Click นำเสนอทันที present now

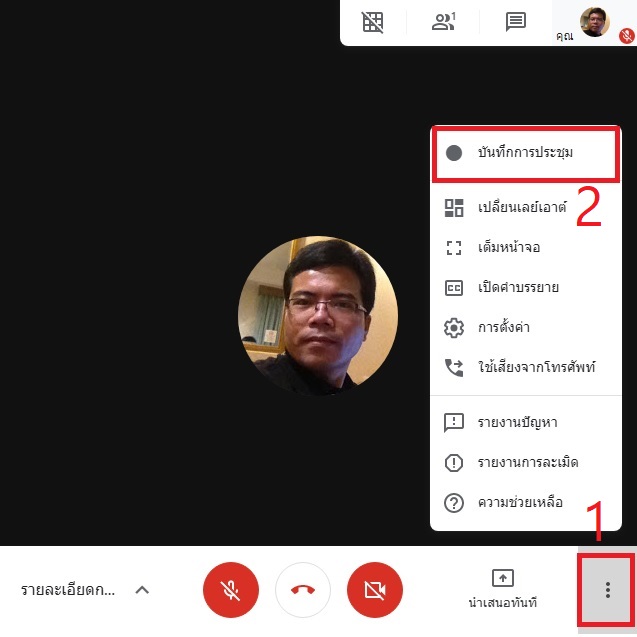point(503,589)
